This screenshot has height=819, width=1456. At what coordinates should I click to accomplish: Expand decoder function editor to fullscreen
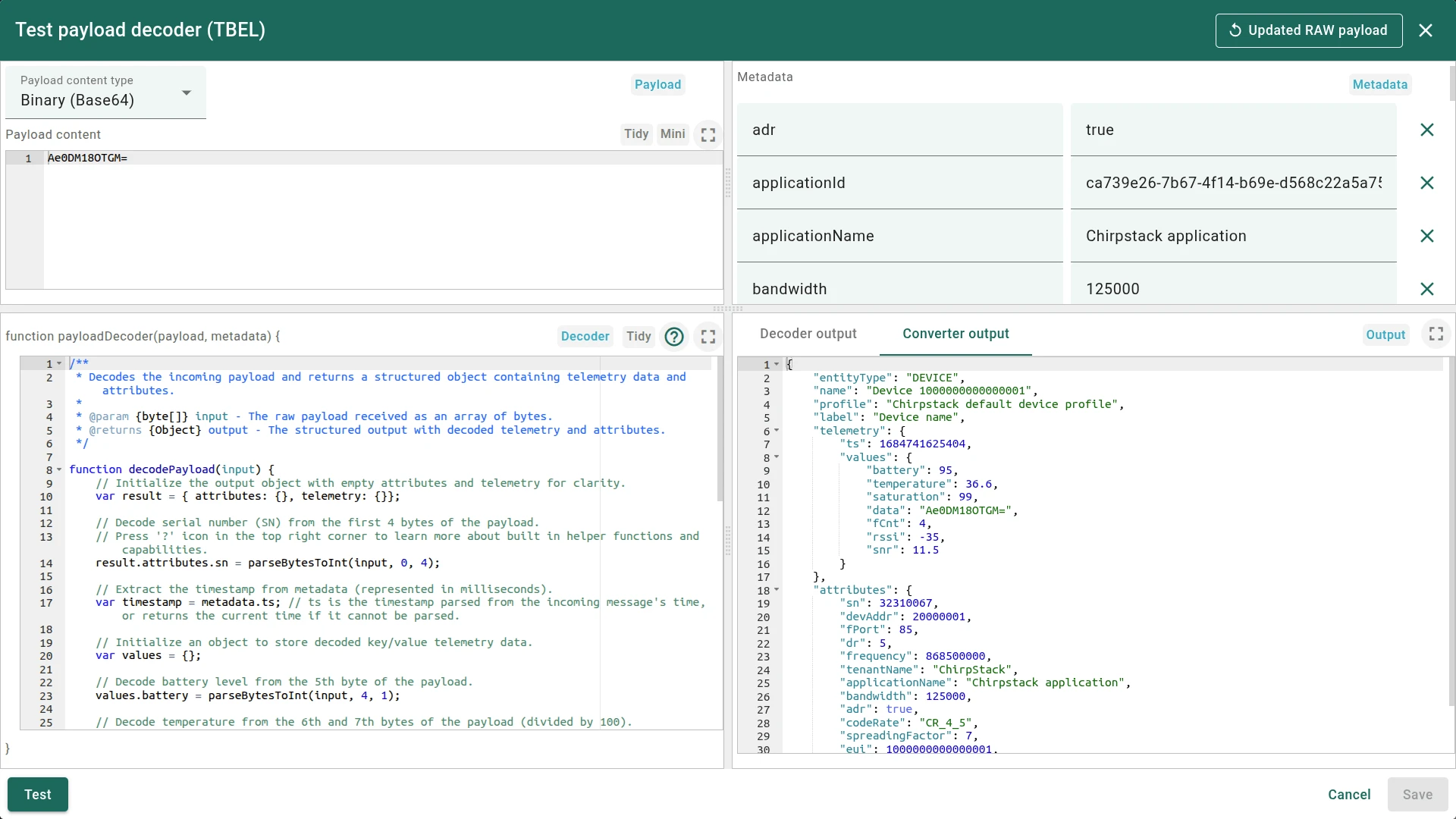point(708,337)
